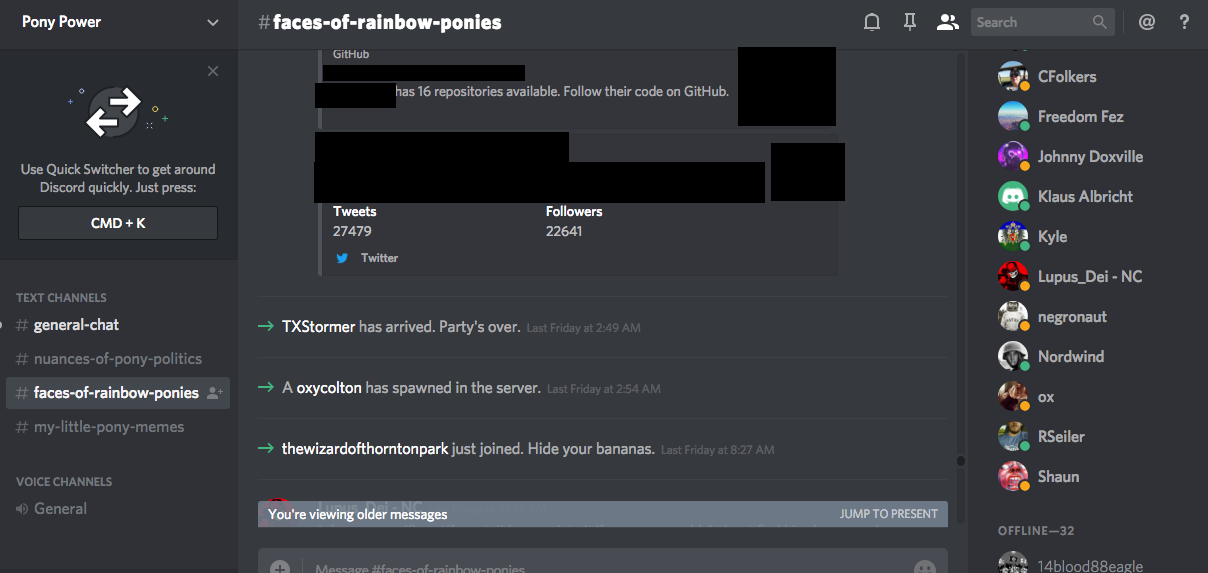Click JUMP TO PRESENT
1208x573 pixels.
(x=889, y=514)
